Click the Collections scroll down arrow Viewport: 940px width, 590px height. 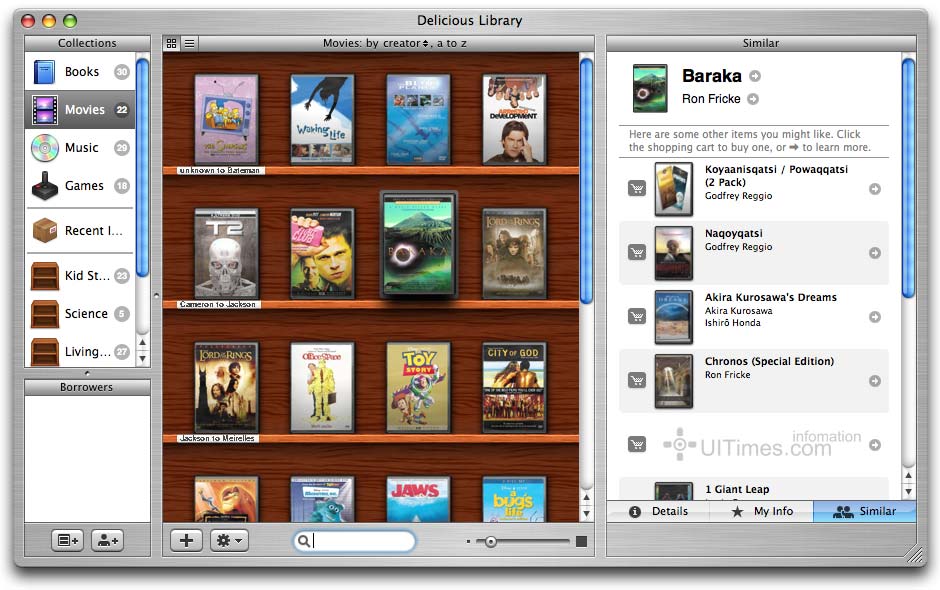pos(143,359)
